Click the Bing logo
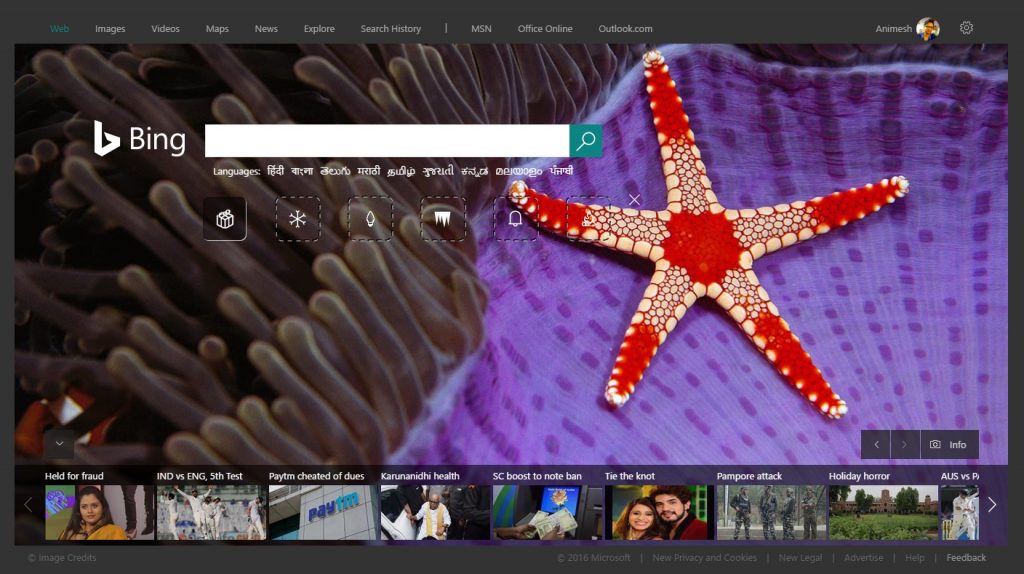Viewport: 1024px width, 574px height. 140,140
